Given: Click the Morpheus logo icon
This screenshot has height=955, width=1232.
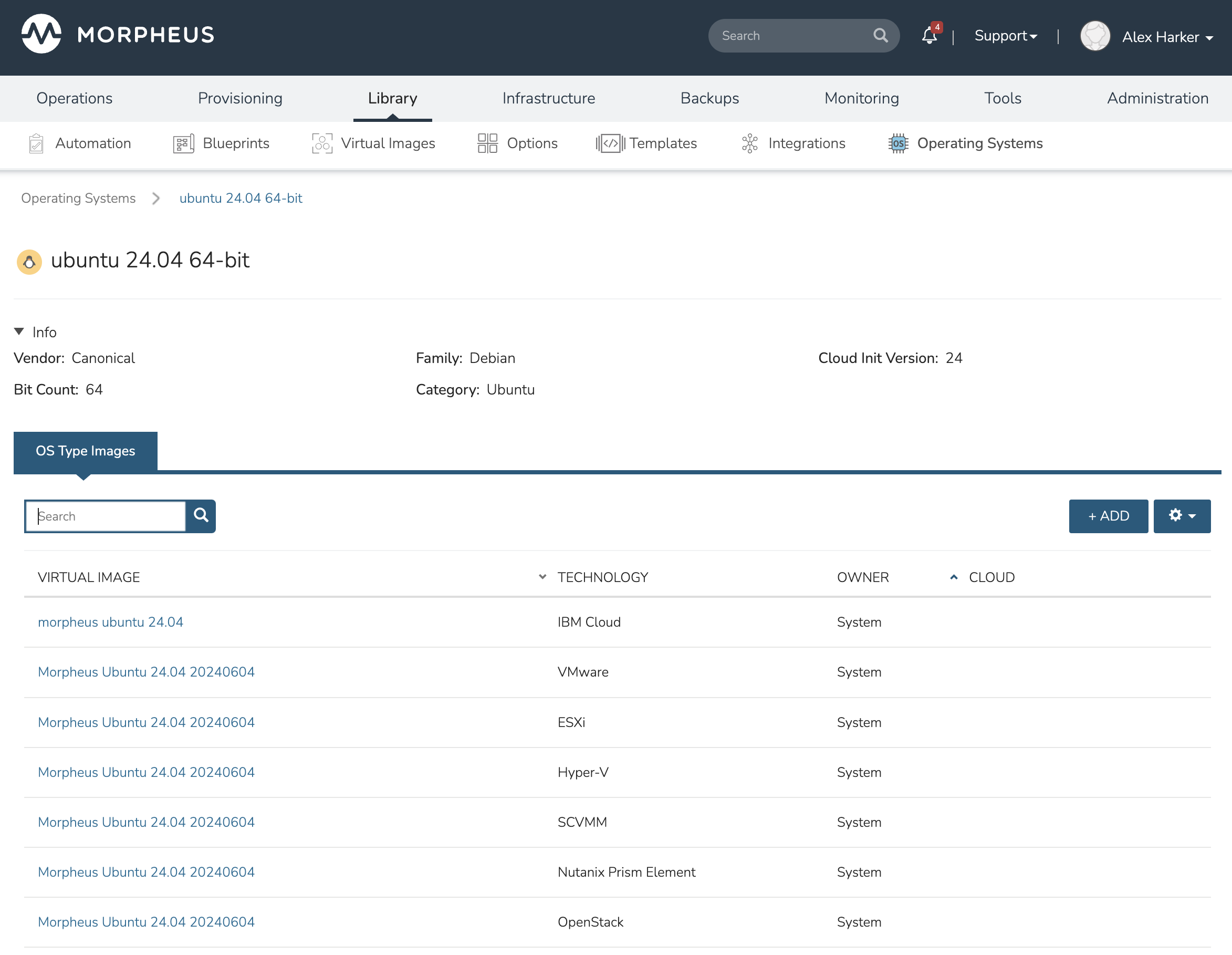Looking at the screenshot, I should pos(41,34).
